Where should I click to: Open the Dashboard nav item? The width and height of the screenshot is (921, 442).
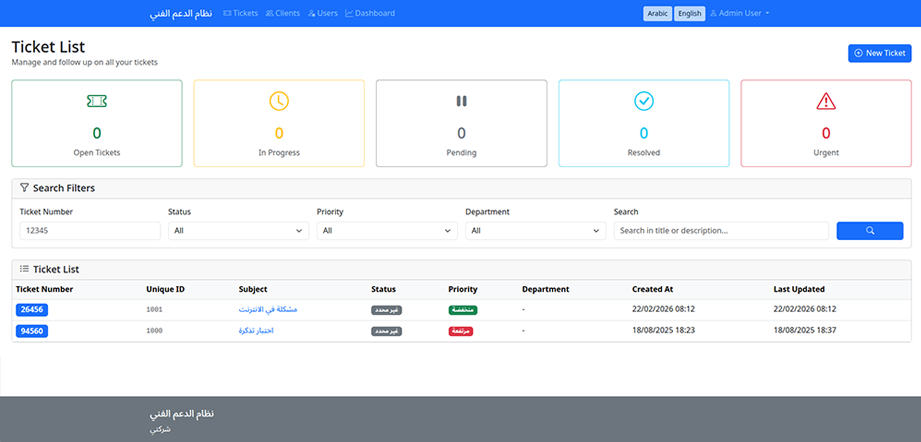pyautogui.click(x=370, y=14)
